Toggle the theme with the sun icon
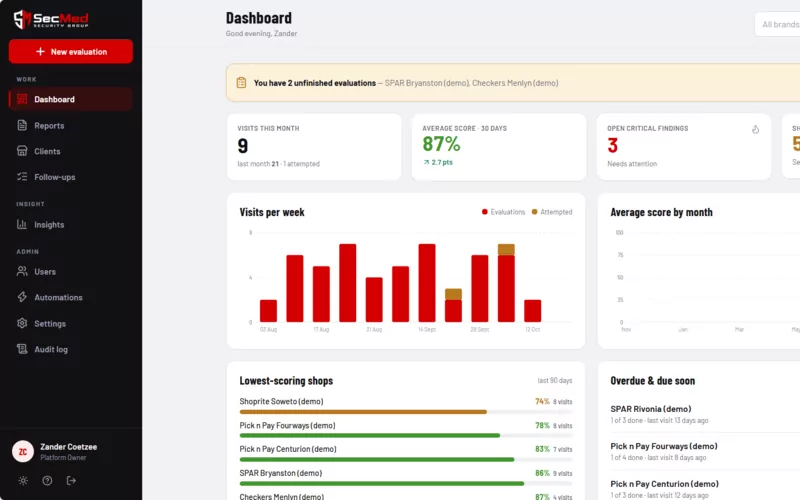Image resolution: width=800 pixels, height=500 pixels. tap(23, 481)
